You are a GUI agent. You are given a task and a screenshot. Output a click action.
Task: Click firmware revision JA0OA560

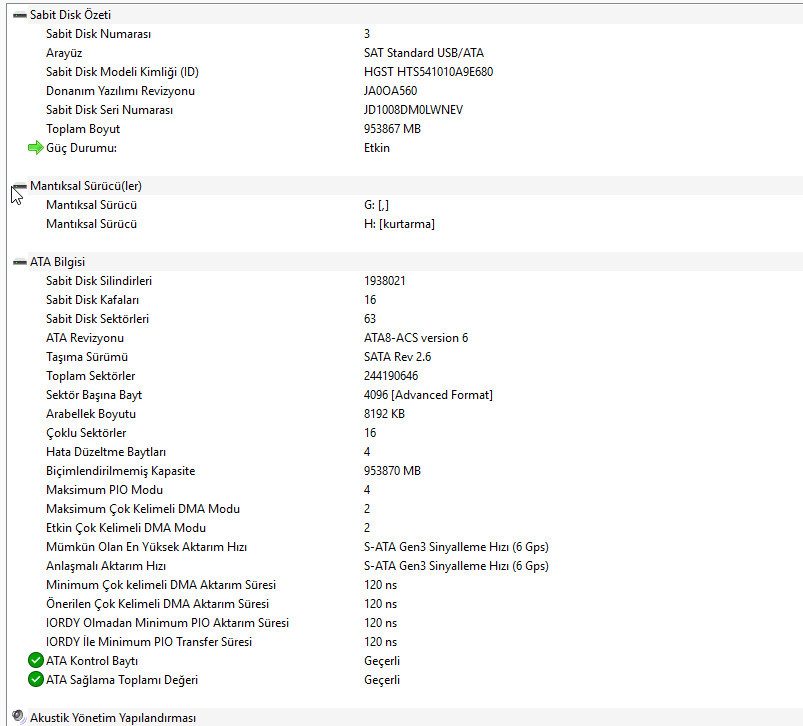pos(390,91)
